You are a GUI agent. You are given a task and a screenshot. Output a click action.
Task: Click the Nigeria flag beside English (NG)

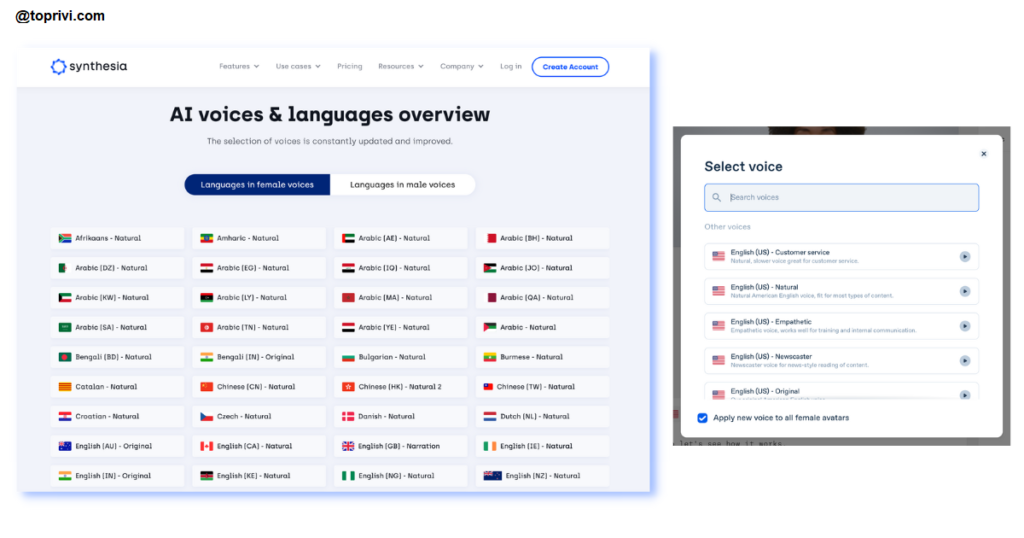point(348,475)
